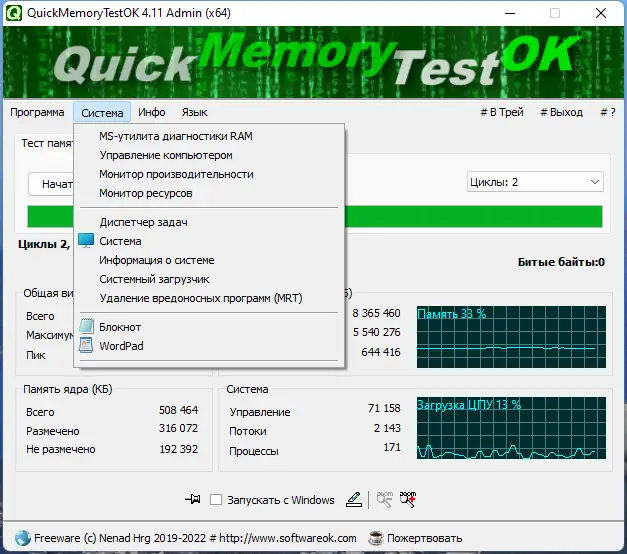Viewport: 627px width, 554px height.
Task: Toggle the Запускать с Windows checkbox
Action: [x=216, y=500]
